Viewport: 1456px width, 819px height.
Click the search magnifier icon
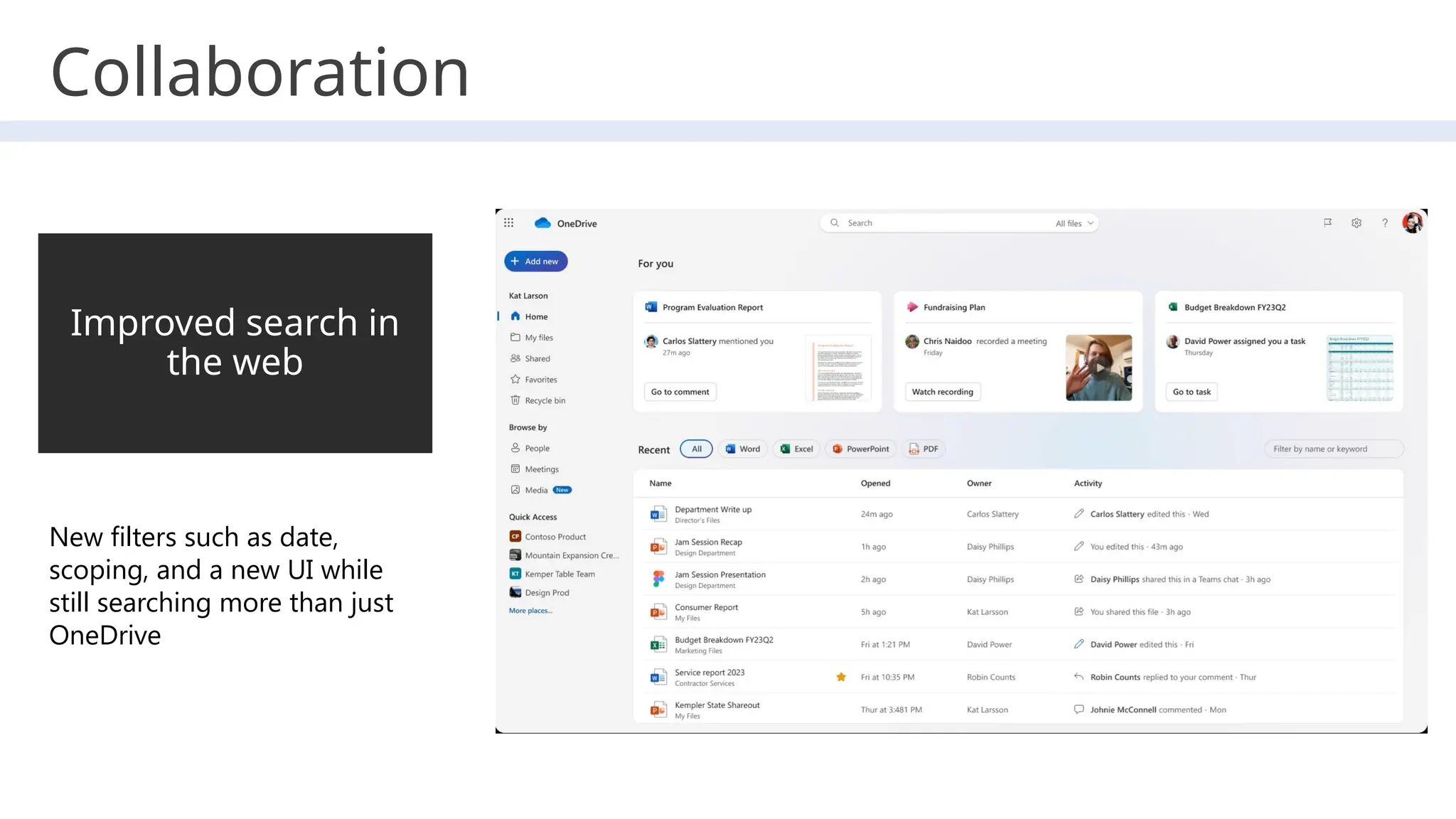click(x=835, y=223)
